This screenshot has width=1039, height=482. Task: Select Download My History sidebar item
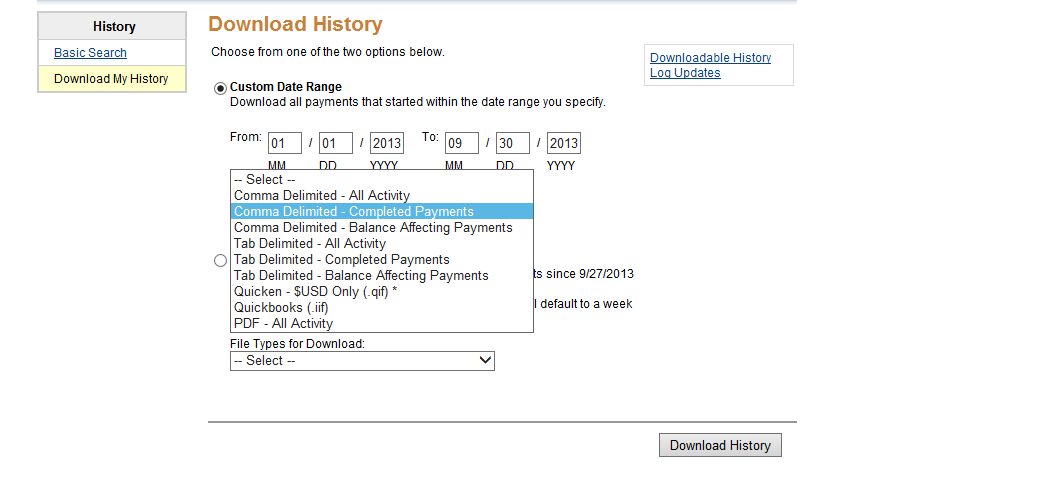point(112,79)
